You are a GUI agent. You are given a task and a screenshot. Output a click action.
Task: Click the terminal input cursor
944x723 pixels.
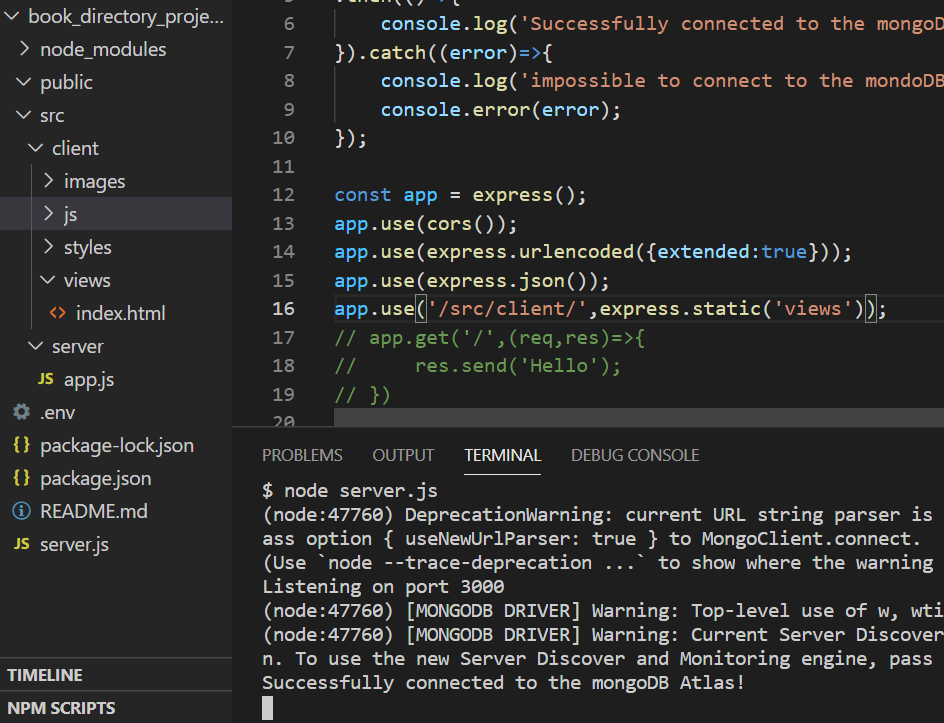(x=267, y=708)
